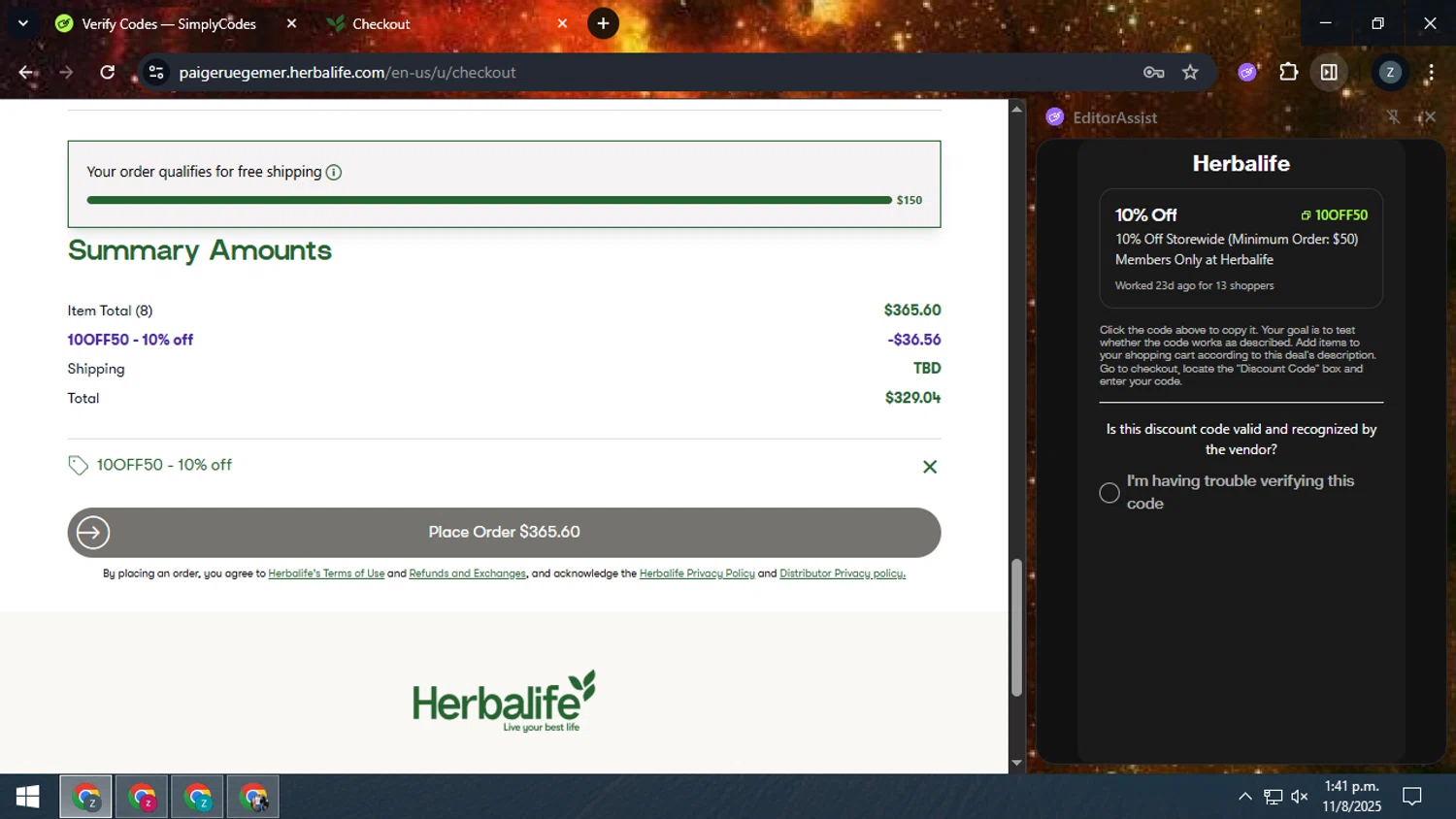Open Chrome three-dot menu
The image size is (1456, 819).
pyautogui.click(x=1431, y=73)
